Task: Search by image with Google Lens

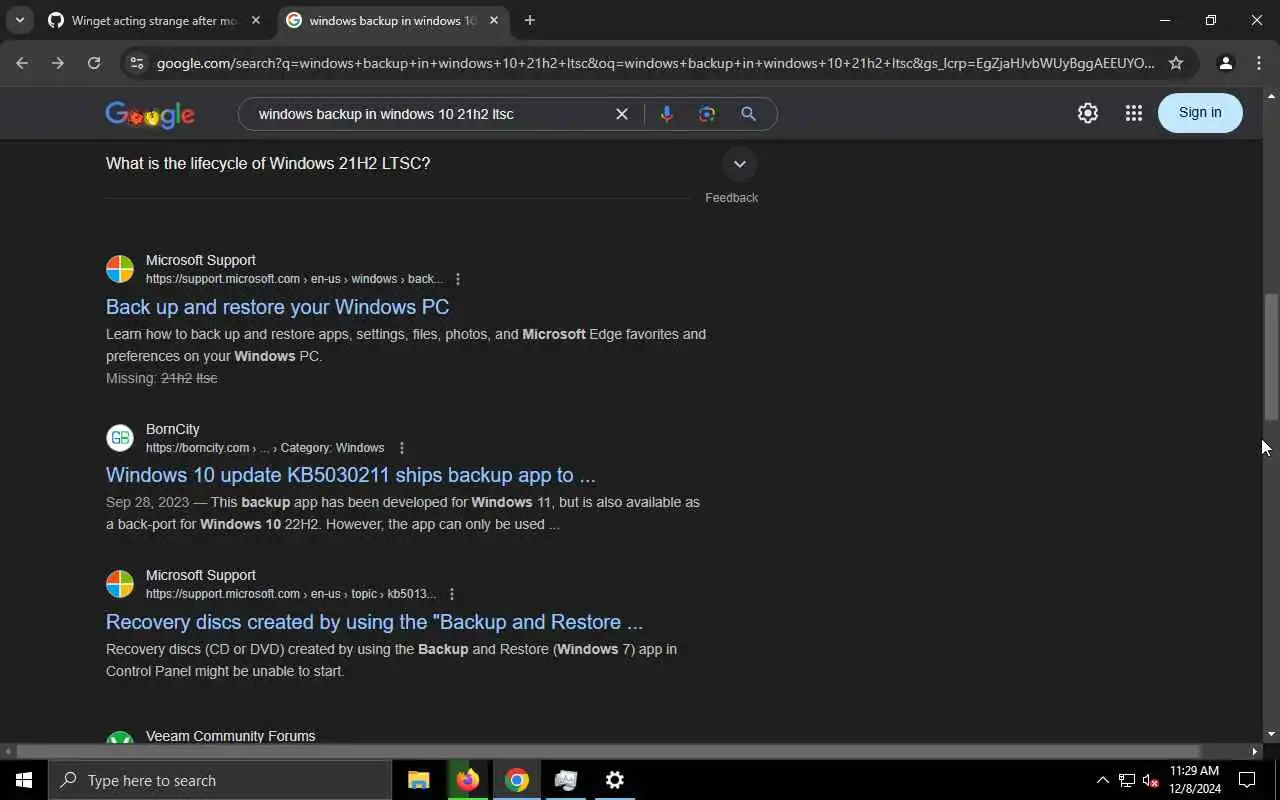Action: [707, 114]
